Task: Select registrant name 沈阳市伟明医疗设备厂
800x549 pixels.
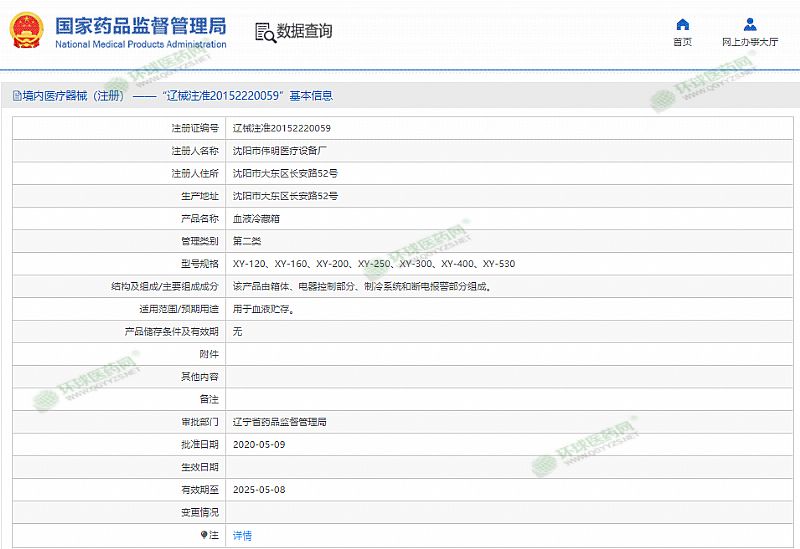Action: click(x=280, y=151)
